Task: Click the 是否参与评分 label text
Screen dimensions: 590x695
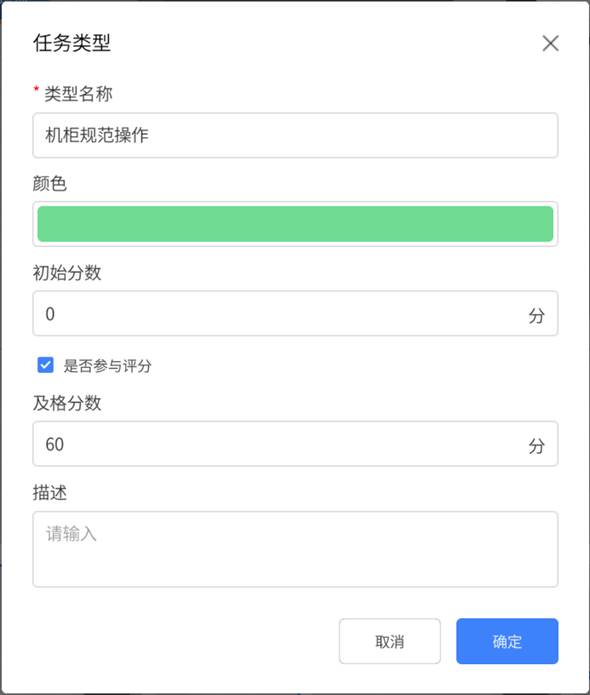Action: pyautogui.click(x=108, y=366)
